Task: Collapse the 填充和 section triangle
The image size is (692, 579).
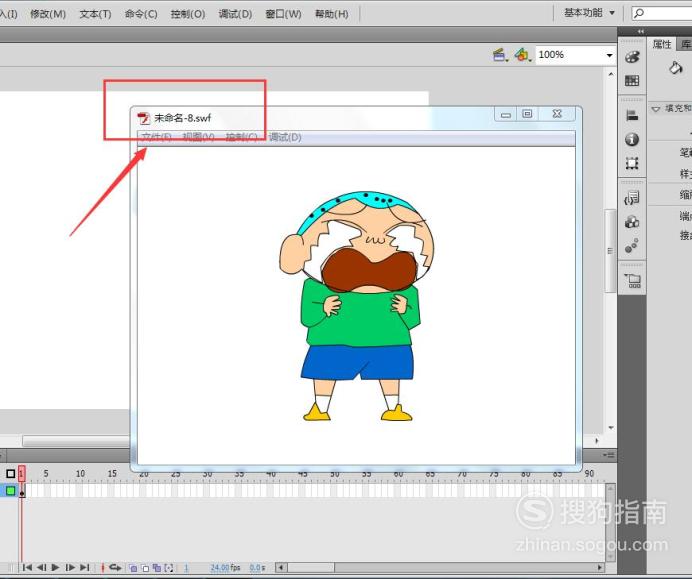Action: point(656,109)
